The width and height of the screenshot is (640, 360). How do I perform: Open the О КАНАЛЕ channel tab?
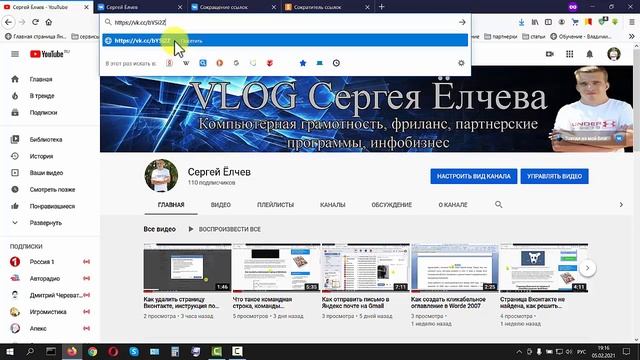453,204
